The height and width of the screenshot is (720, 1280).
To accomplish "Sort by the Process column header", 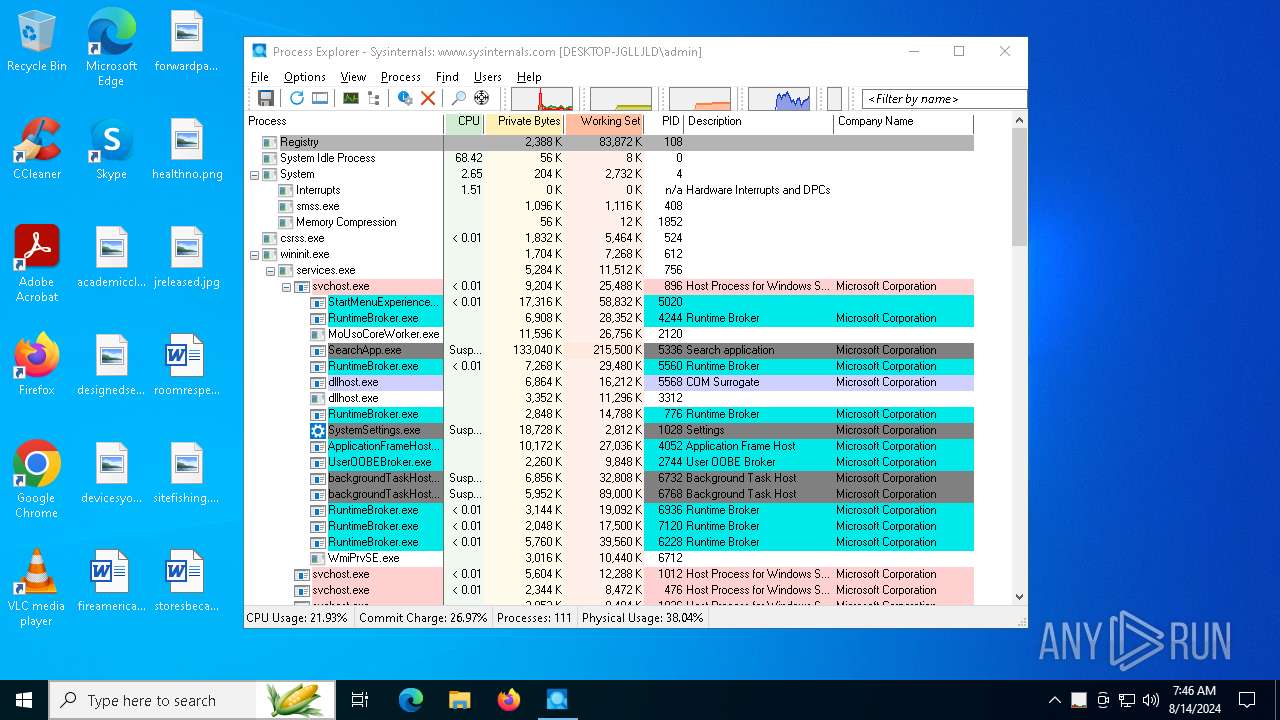I will (x=344, y=122).
